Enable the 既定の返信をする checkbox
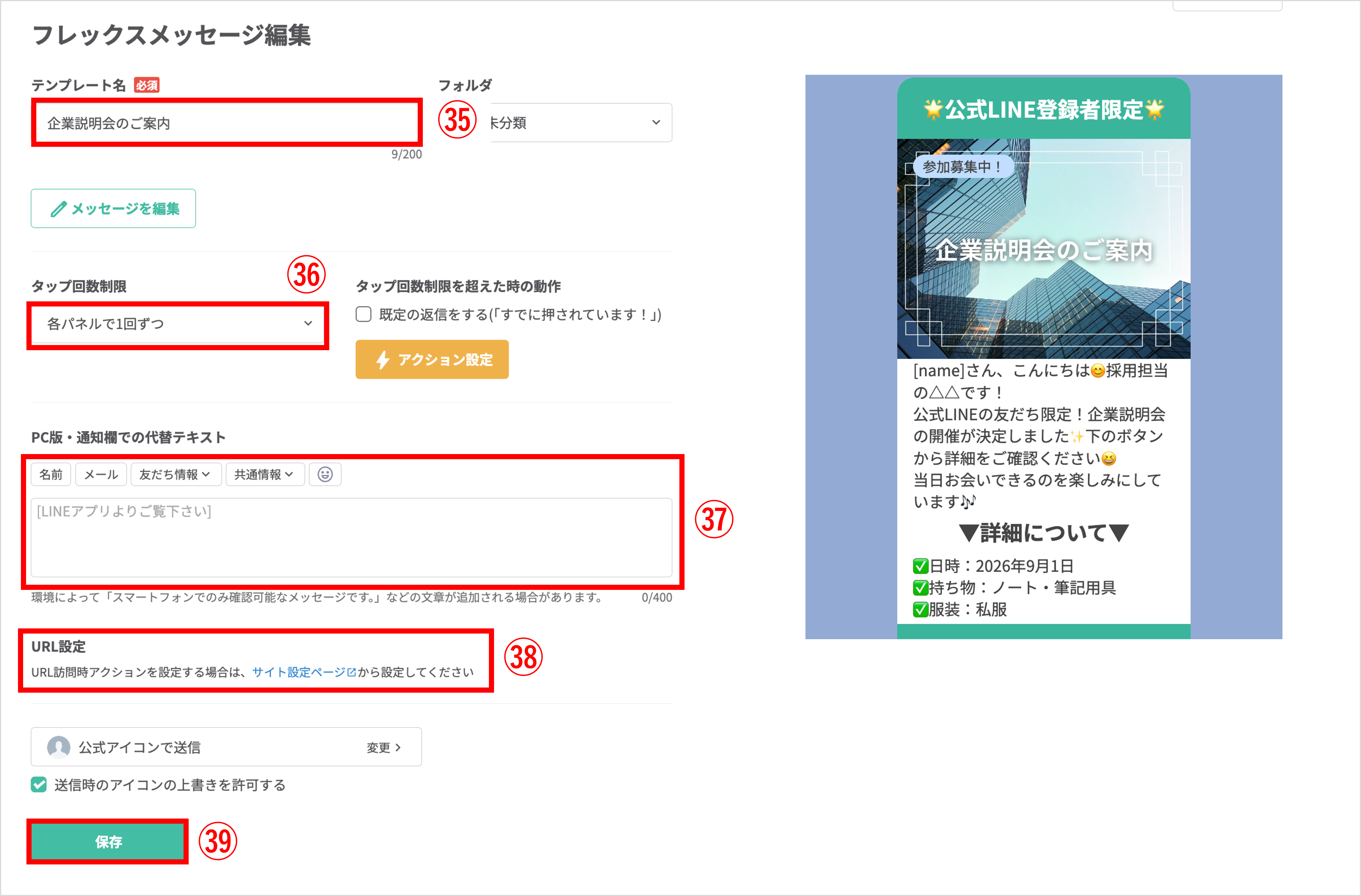The height and width of the screenshot is (896, 1361). 364,314
